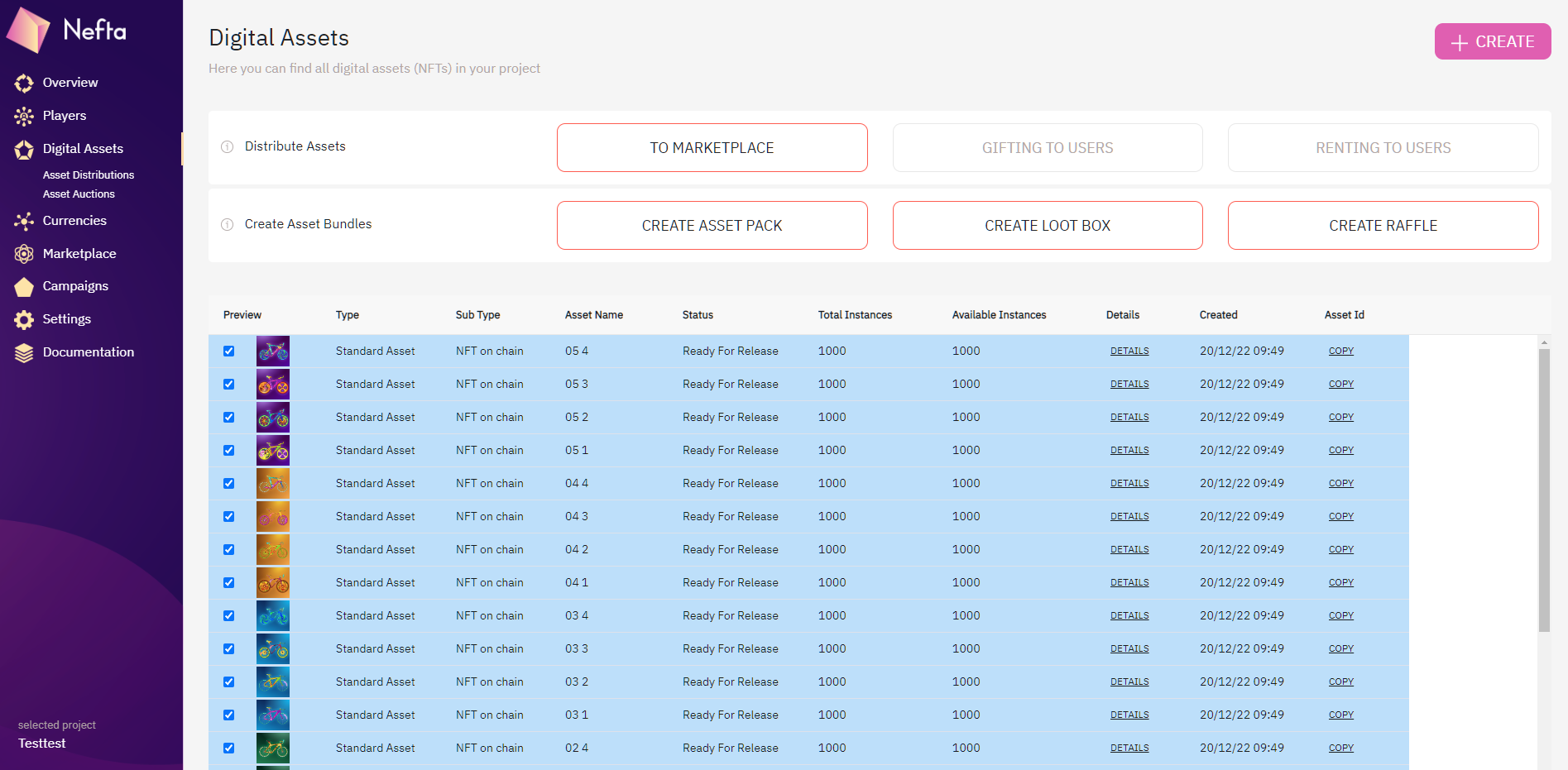
Task: Click the Digital Assets sidebar icon
Action: click(x=24, y=149)
